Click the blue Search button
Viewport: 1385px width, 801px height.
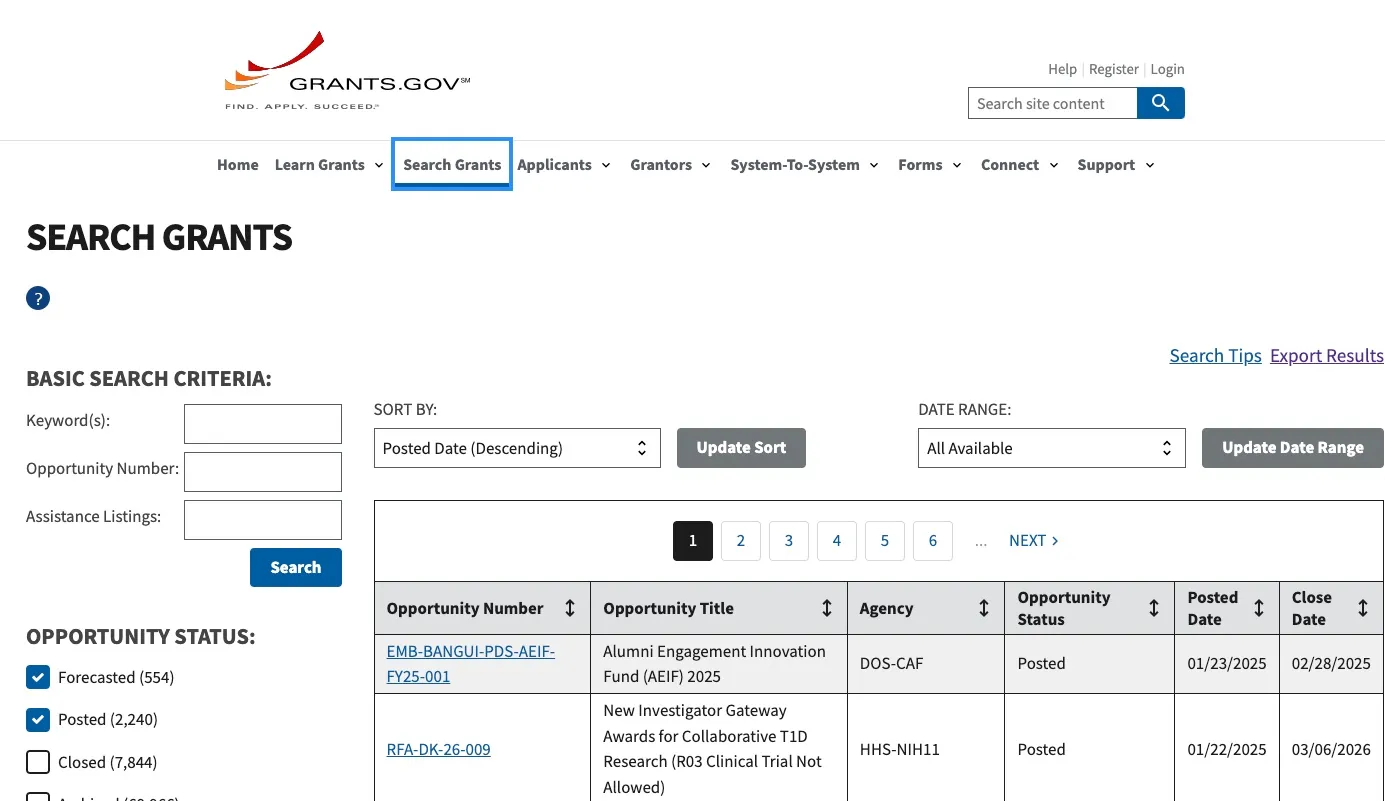tap(296, 567)
